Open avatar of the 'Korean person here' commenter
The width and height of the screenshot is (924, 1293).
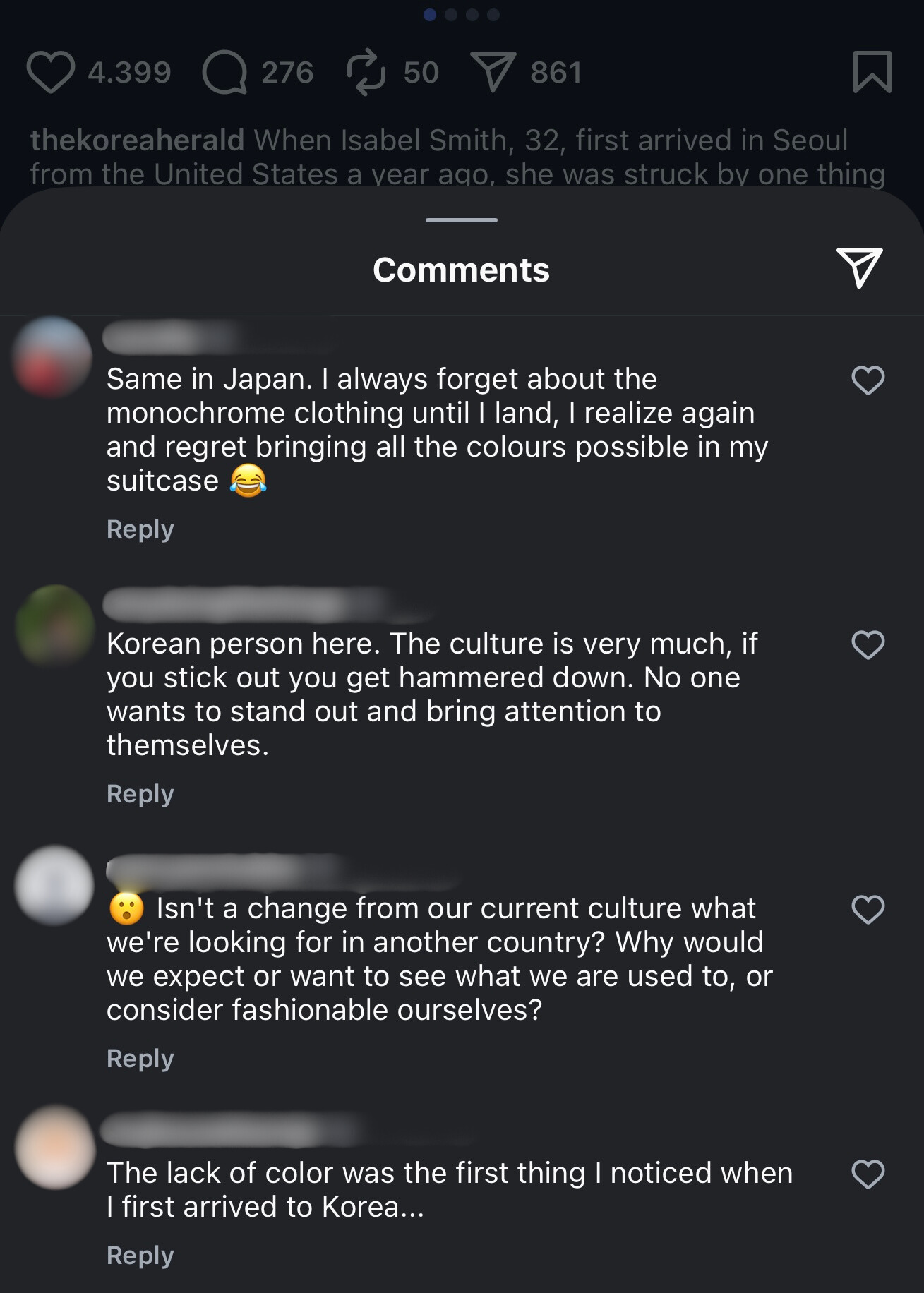pos(54,625)
